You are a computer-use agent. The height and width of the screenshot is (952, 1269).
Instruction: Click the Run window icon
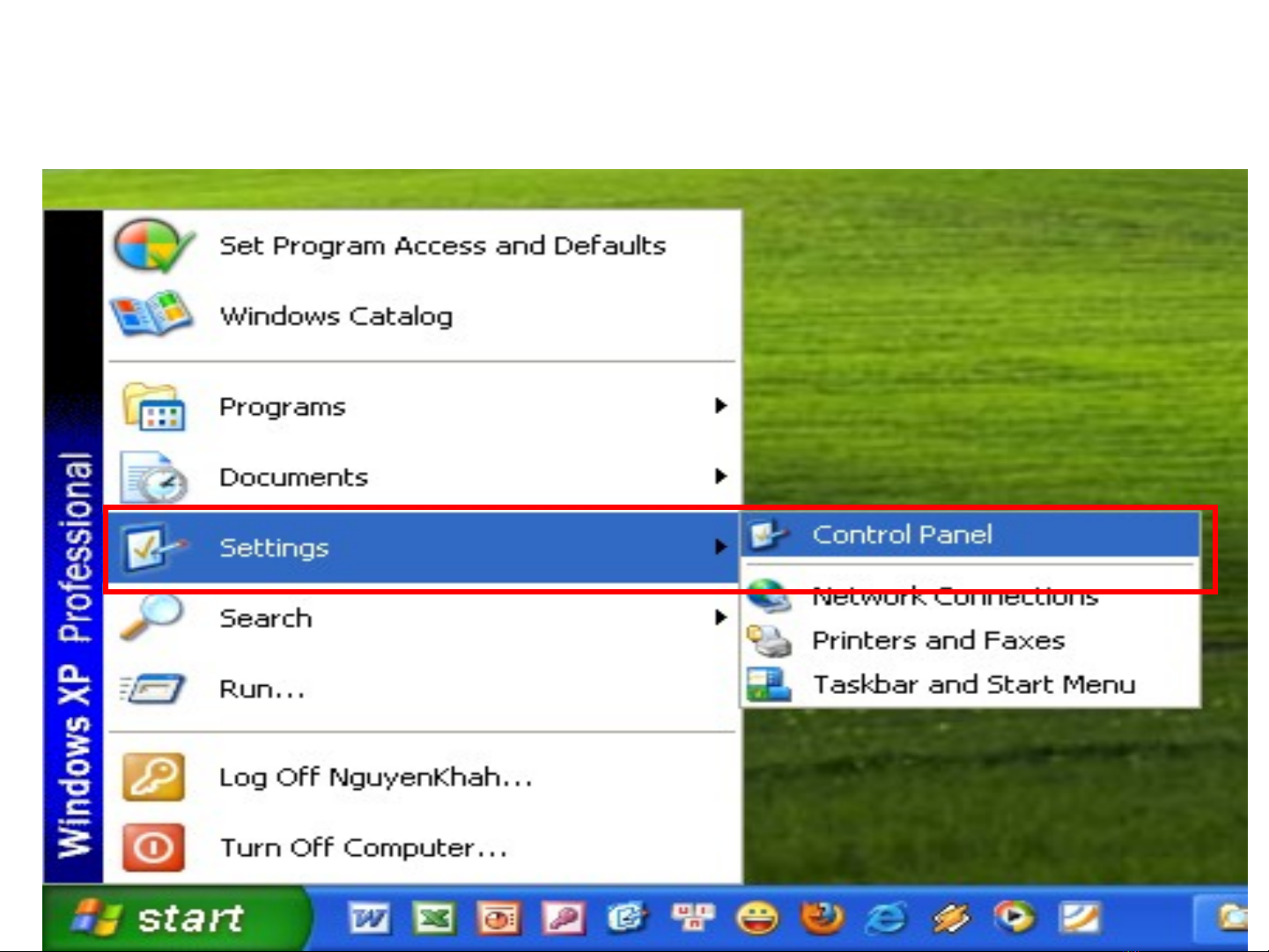tap(153, 689)
